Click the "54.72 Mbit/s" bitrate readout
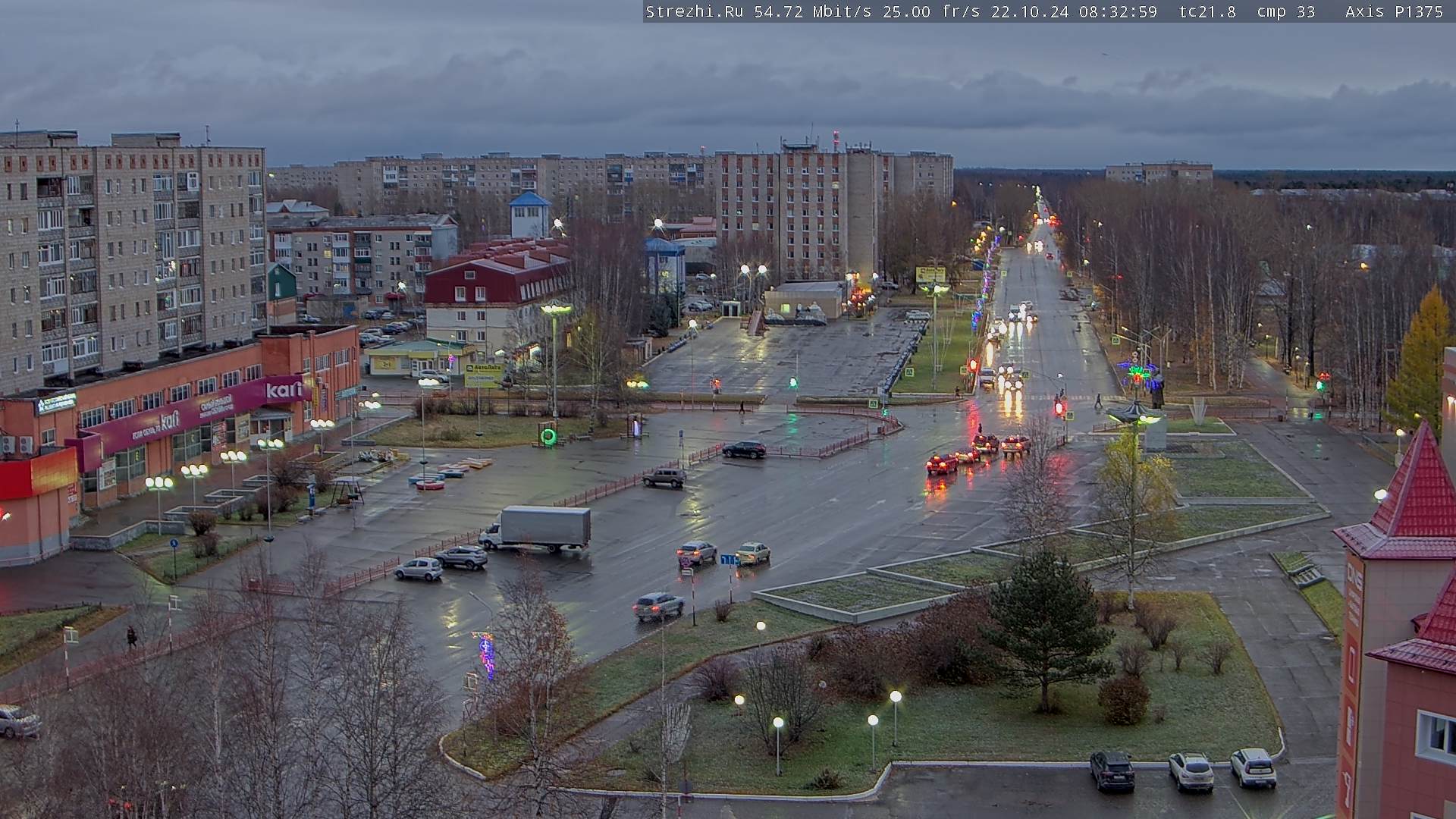Viewport: 1456px width, 819px height. (x=813, y=11)
